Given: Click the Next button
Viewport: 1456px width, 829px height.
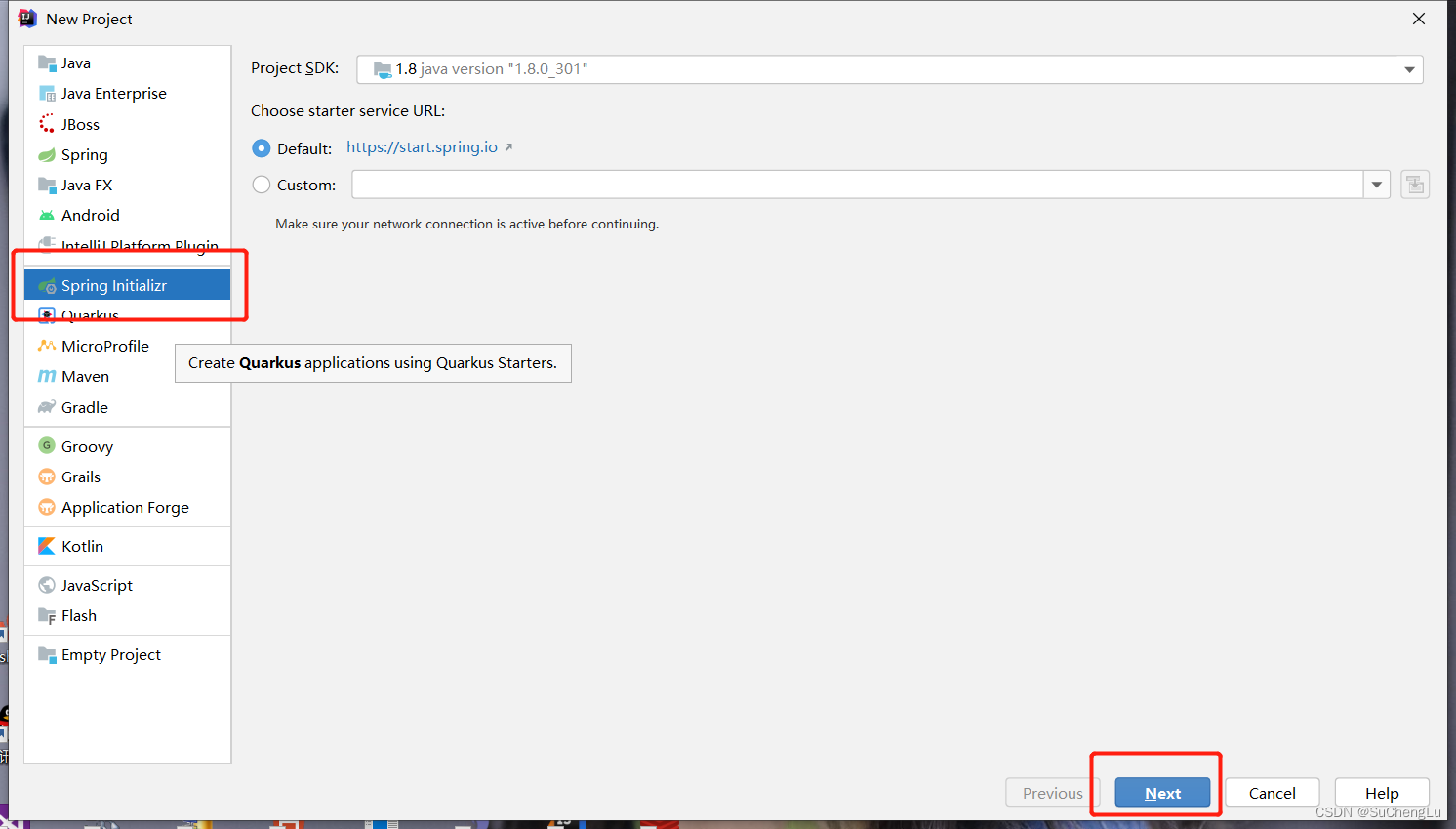Looking at the screenshot, I should point(1162,793).
